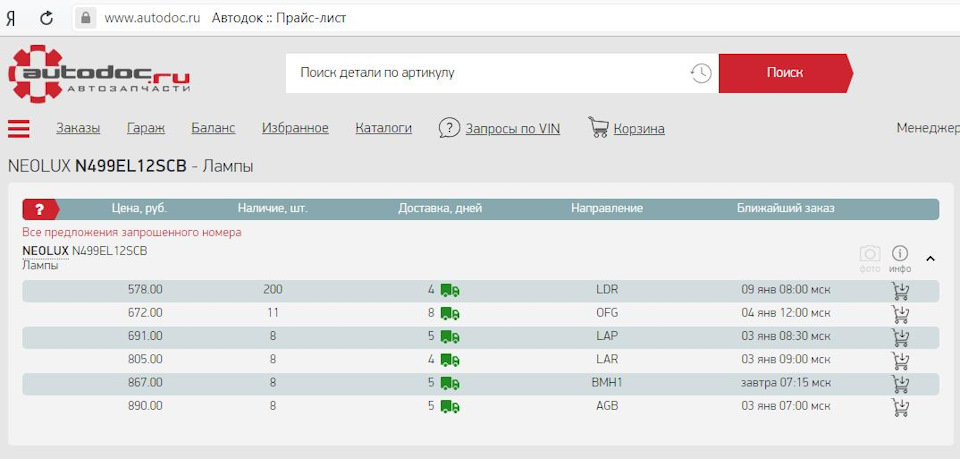Sort by Цена, руб. column header

pyautogui.click(x=139, y=209)
